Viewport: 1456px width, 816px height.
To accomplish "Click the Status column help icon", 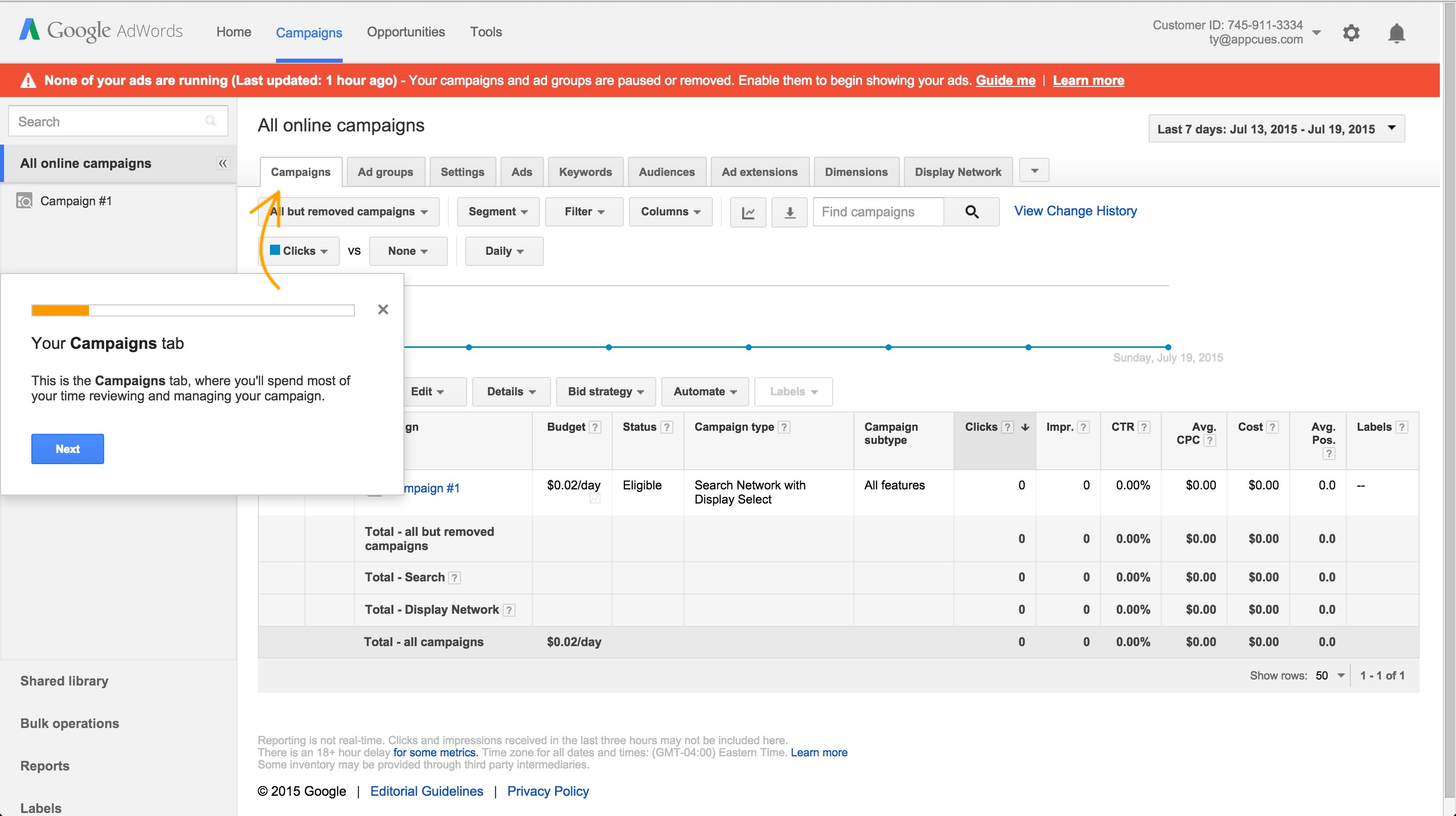I will point(666,427).
